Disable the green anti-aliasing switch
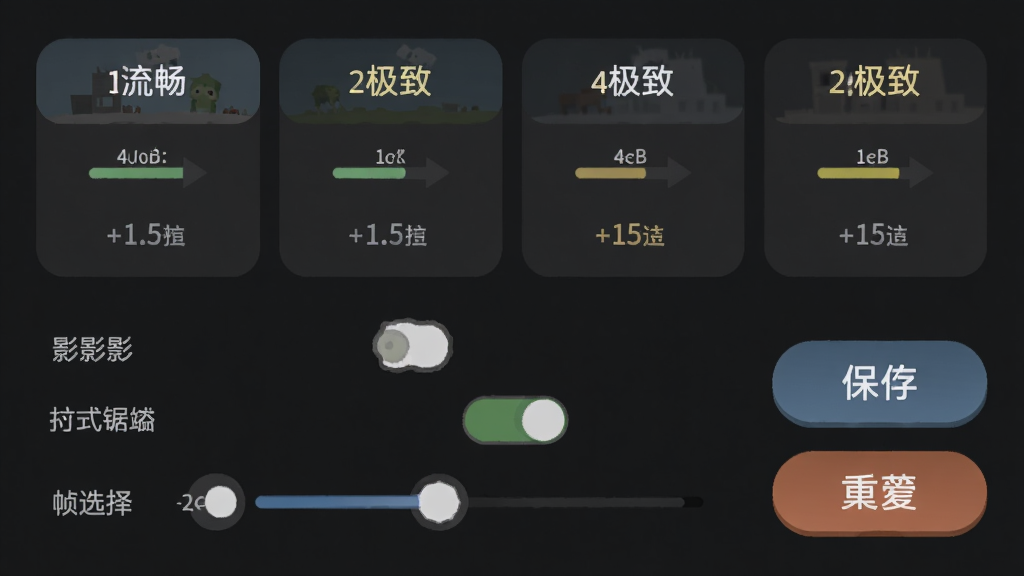This screenshot has height=576, width=1024. [x=515, y=420]
